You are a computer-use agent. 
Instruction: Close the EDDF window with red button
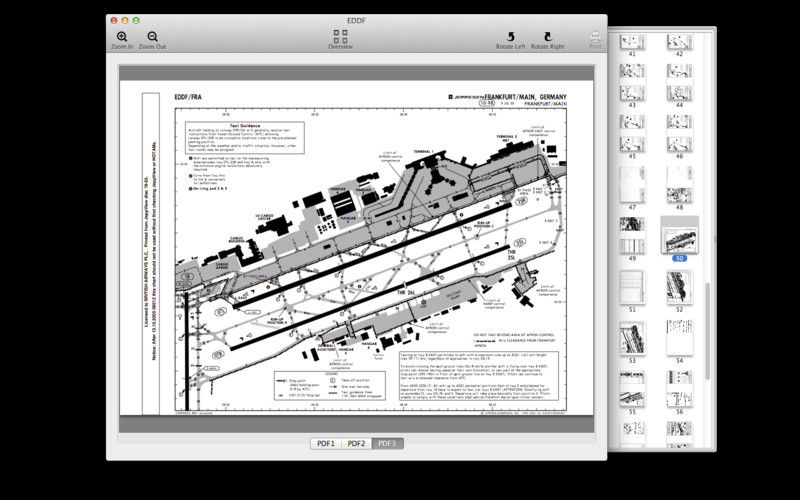[x=114, y=20]
